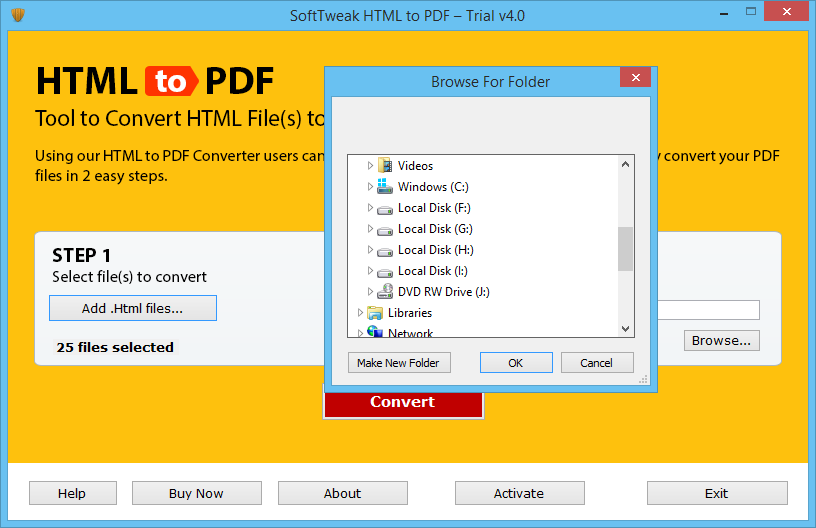Click the Local Disk (H:) drive icon
Viewport: 816px width, 528px height.
pos(385,251)
